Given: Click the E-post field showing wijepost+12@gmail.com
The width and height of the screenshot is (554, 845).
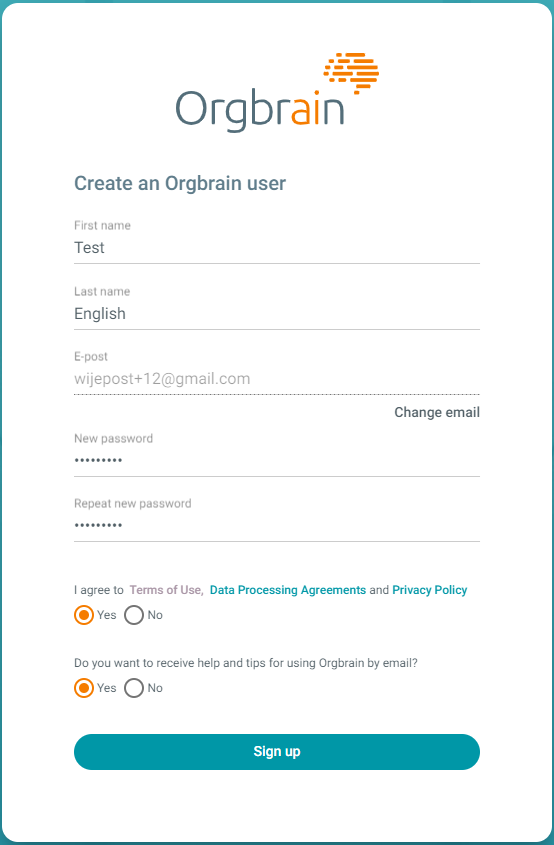Looking at the screenshot, I should [276, 379].
